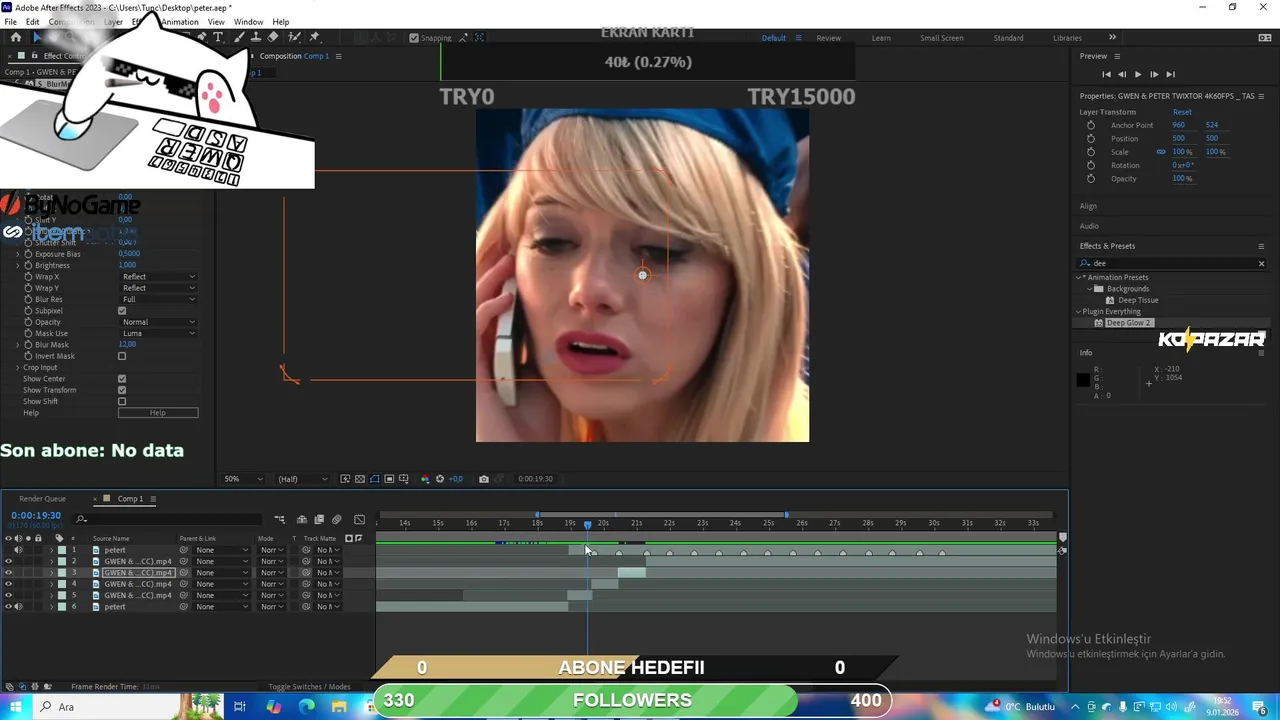Jump to first frame in Preview
1280x720 pixels.
[1106, 74]
